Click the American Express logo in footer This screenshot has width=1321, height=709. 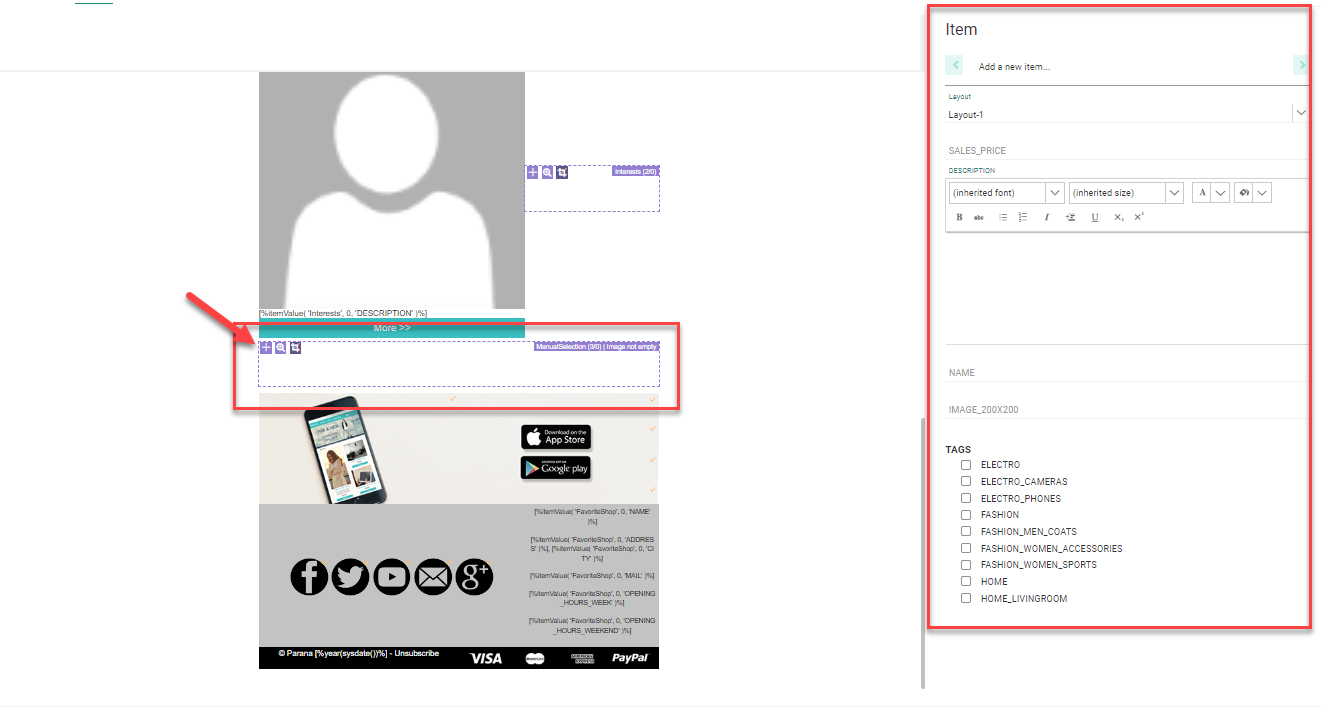point(582,658)
